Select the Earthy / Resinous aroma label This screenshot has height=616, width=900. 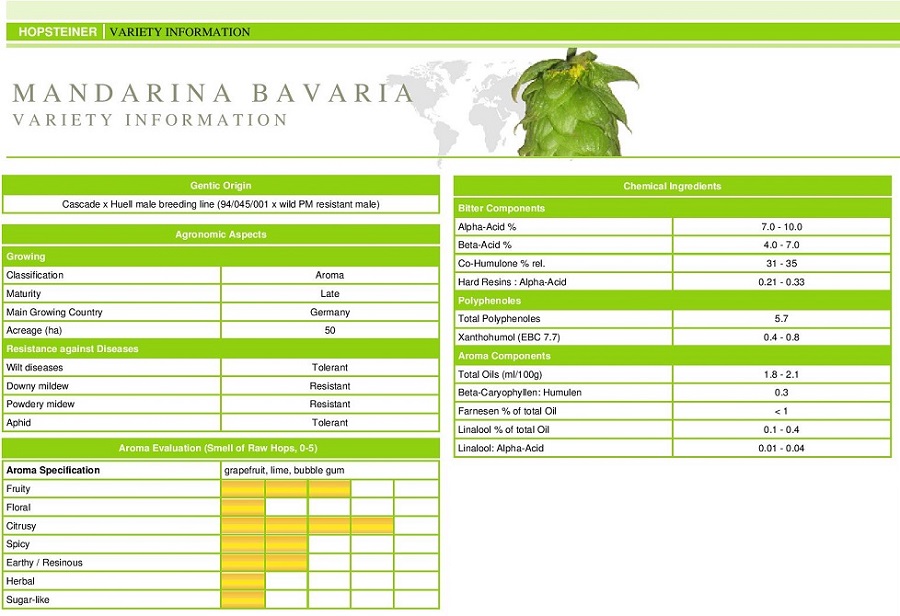[x=44, y=563]
